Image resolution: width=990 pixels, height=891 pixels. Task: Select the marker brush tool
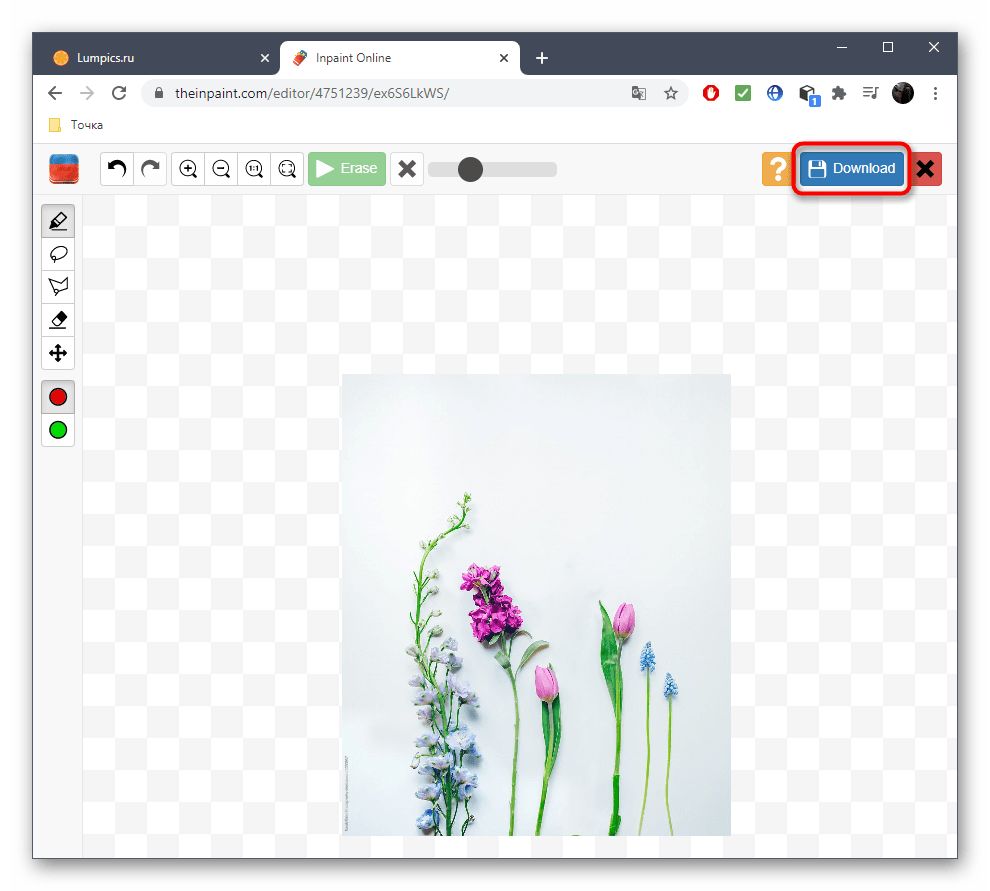pyautogui.click(x=58, y=221)
